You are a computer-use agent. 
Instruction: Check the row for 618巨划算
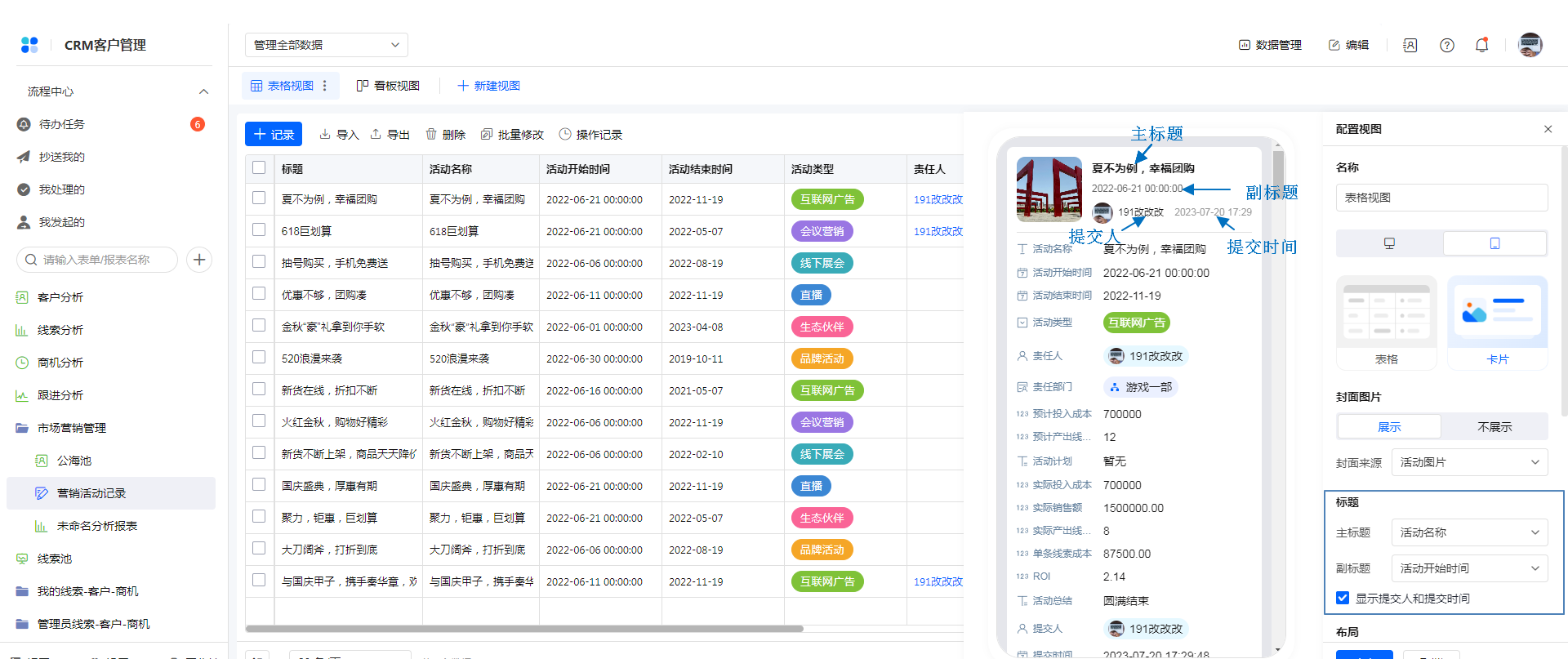(259, 230)
